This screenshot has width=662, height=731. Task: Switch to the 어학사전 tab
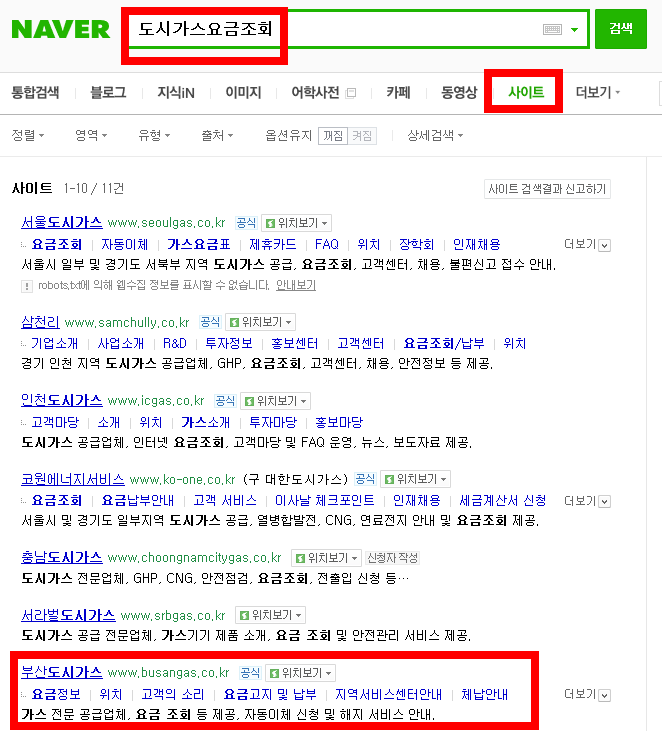(315, 92)
